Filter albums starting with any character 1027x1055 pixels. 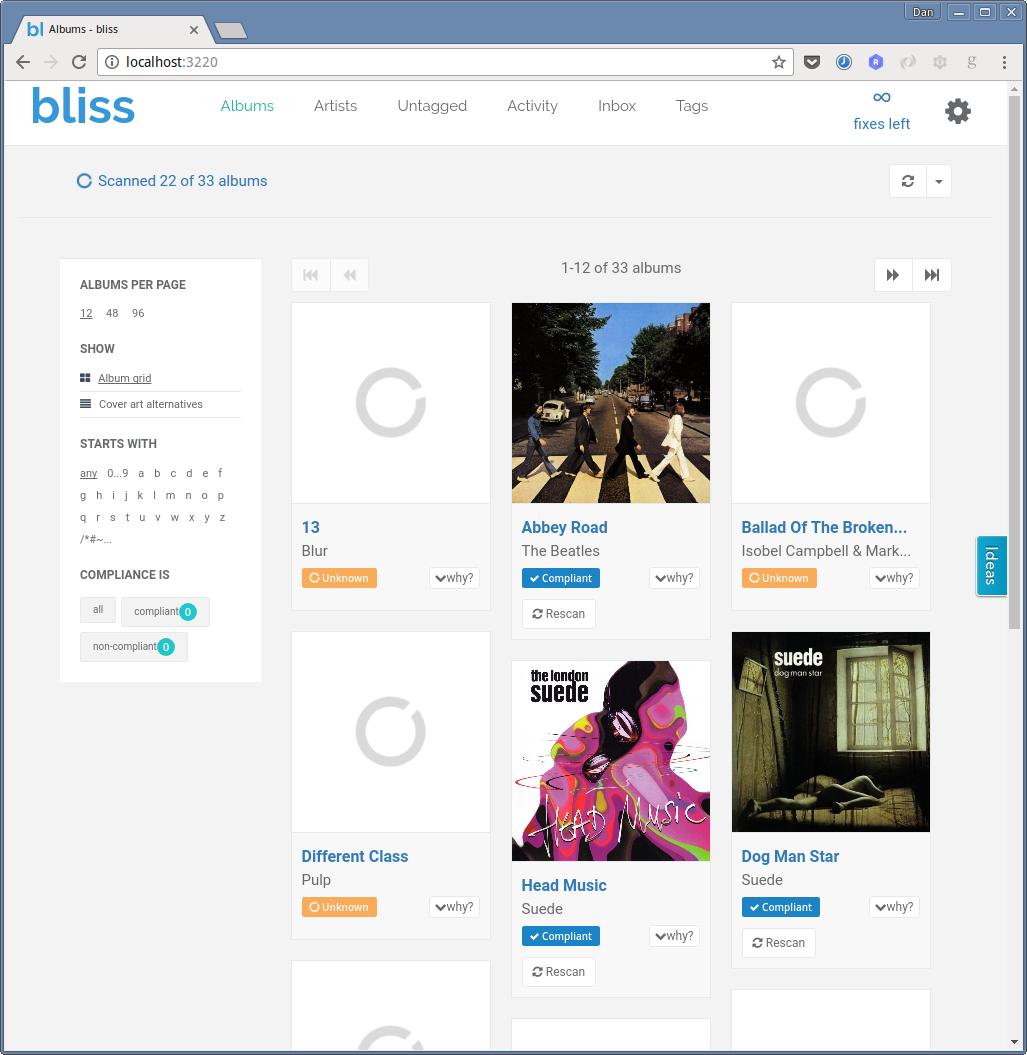tap(88, 474)
